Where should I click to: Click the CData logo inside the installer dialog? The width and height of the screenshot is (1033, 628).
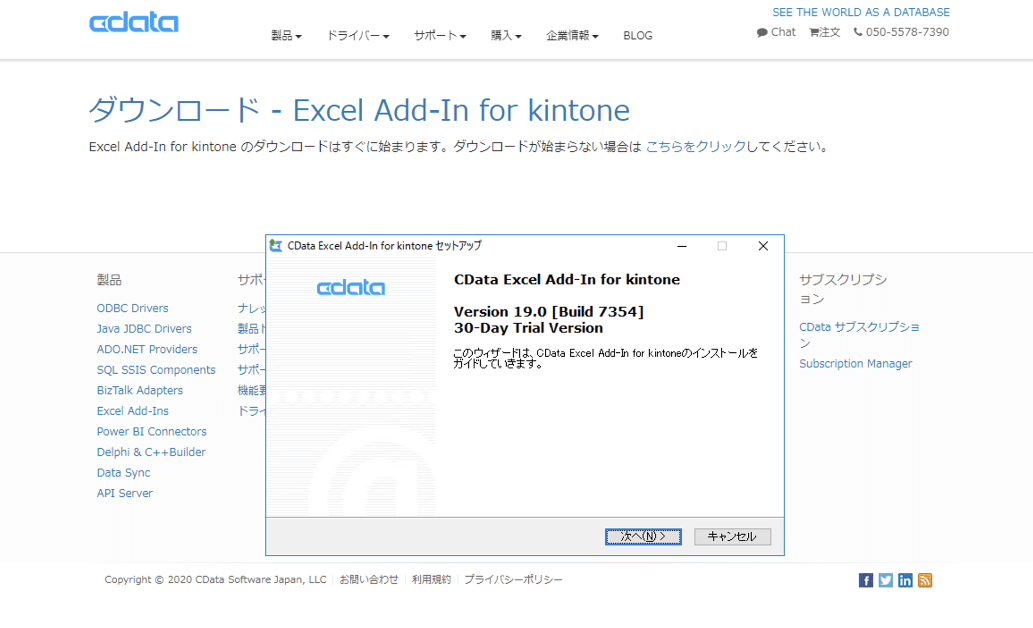point(350,287)
